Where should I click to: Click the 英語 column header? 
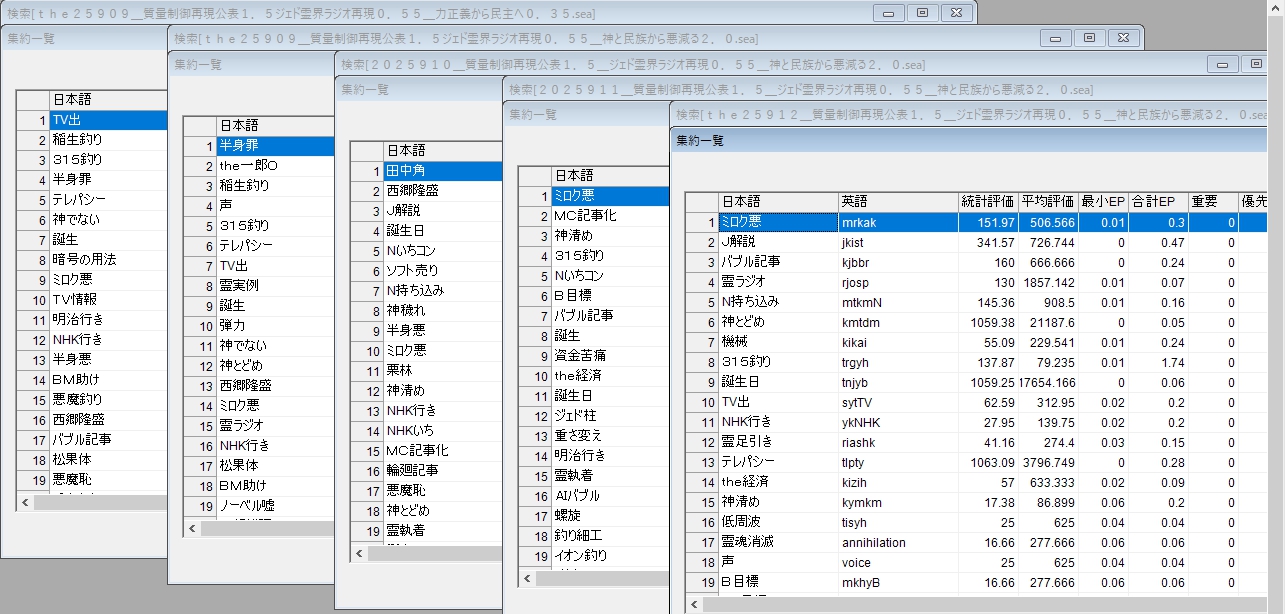pyautogui.click(x=897, y=201)
